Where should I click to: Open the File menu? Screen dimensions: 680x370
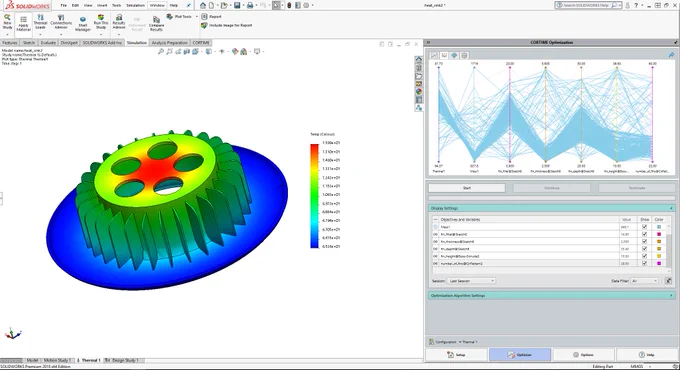pyautogui.click(x=64, y=5)
